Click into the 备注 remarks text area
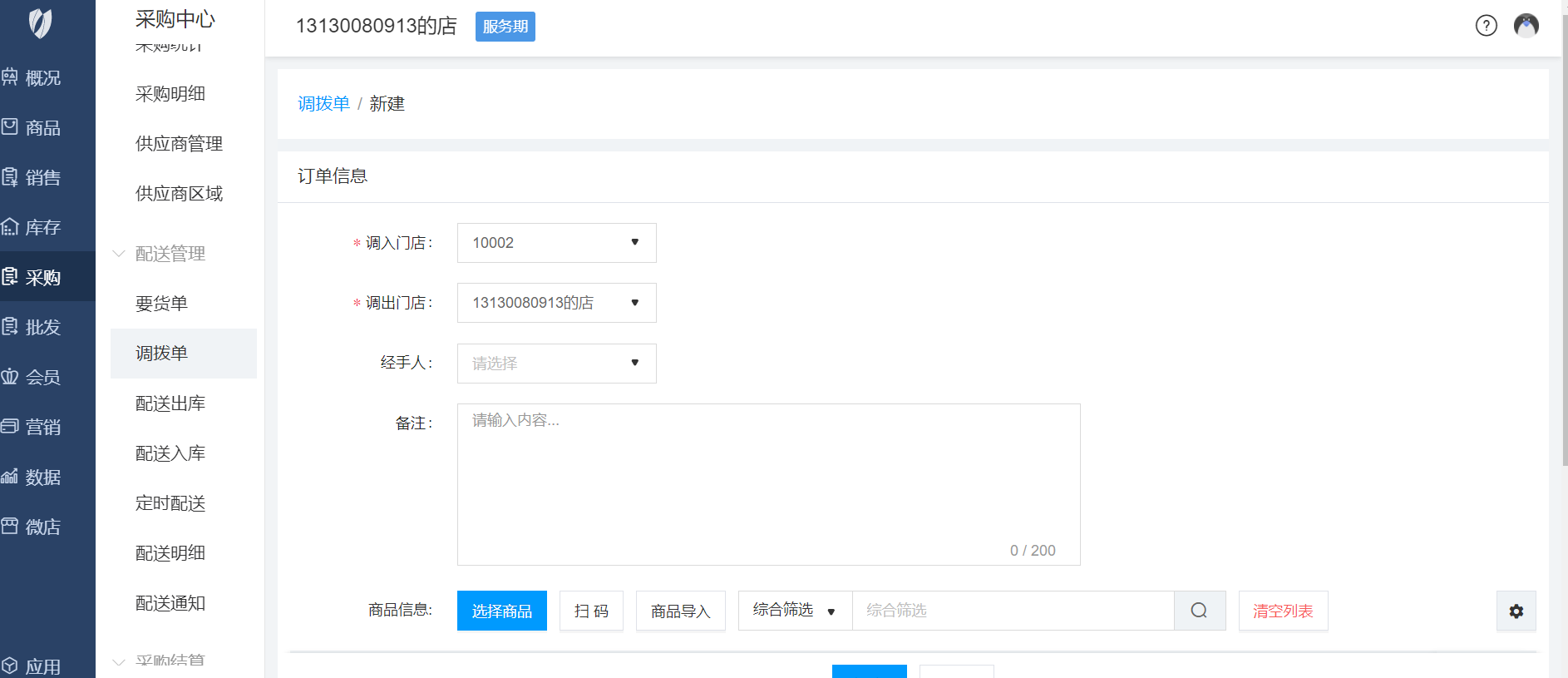The height and width of the screenshot is (678, 1568). (768, 484)
